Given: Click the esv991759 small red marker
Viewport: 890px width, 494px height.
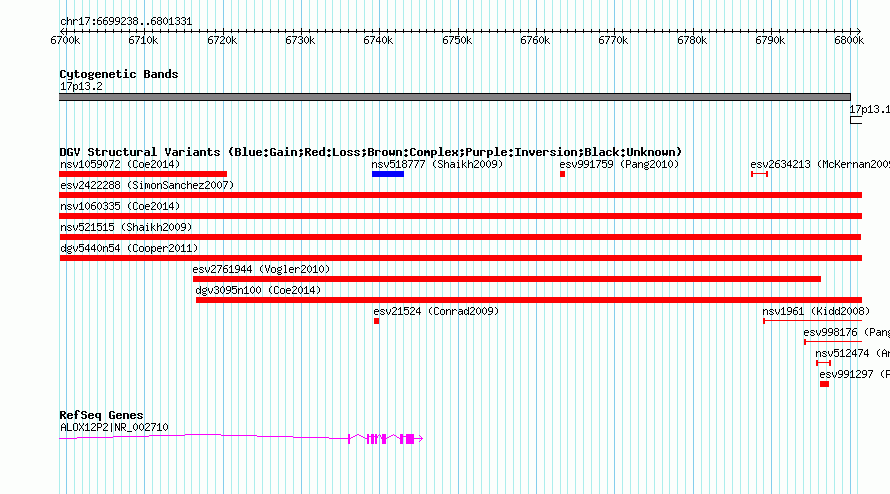Looking at the screenshot, I should (x=562, y=174).
